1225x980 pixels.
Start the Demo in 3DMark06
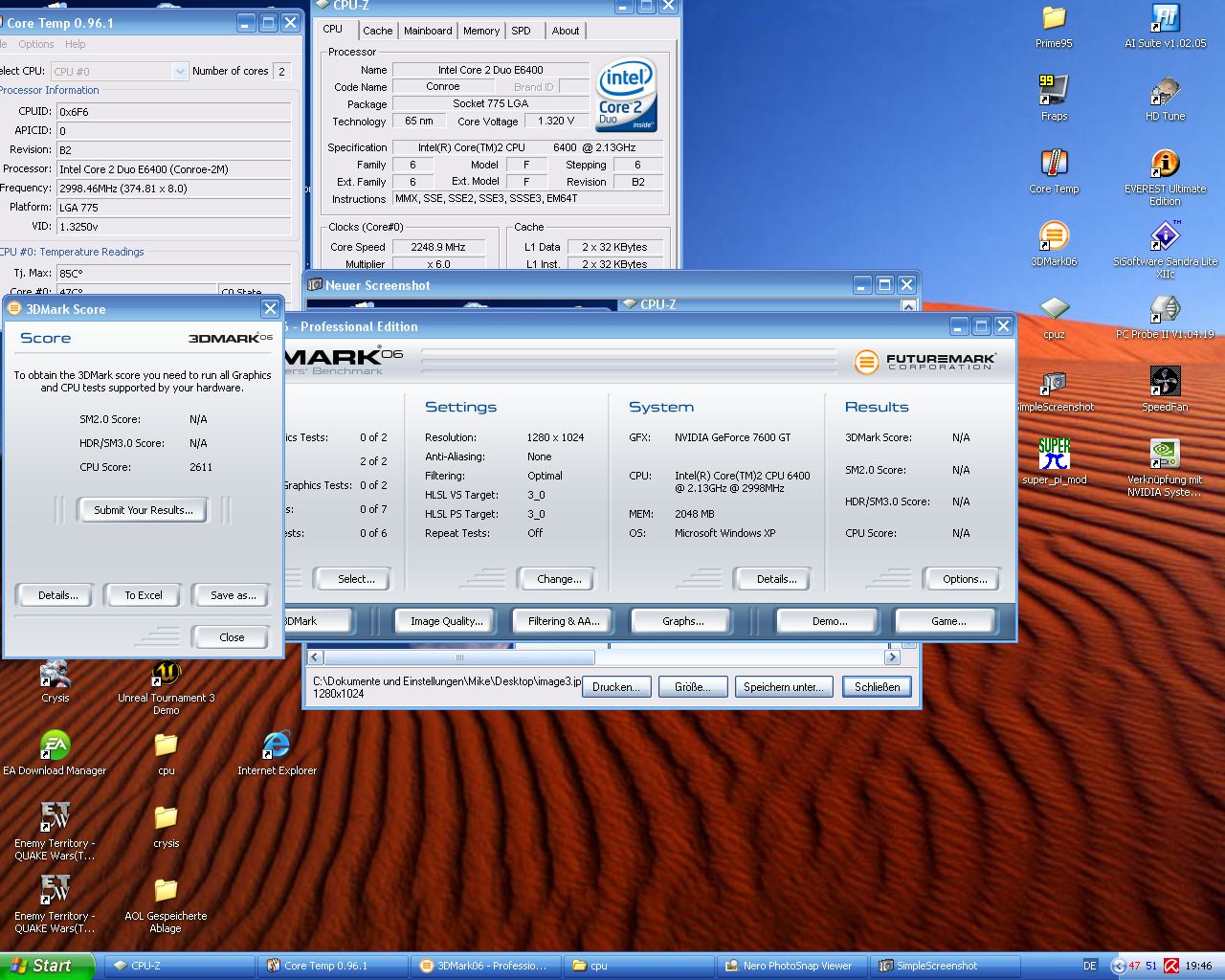click(x=830, y=621)
